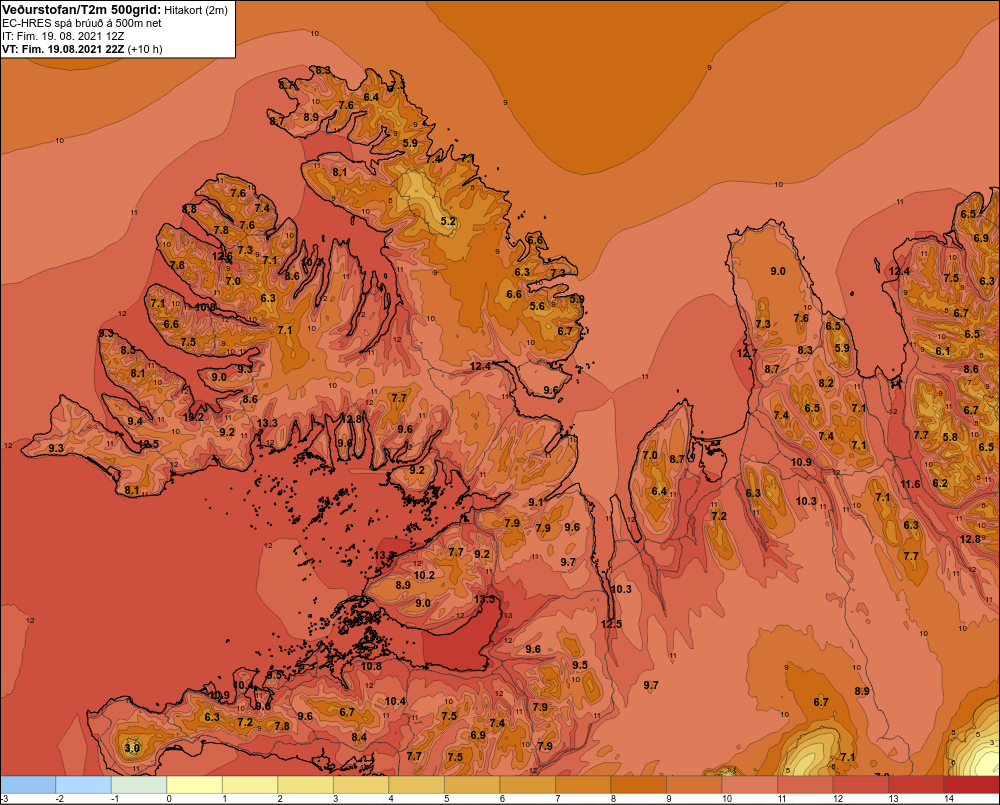Click the 'VT: Fim. 19.08.2021 22Z (+10 h)' line
The height and width of the screenshot is (805, 1000).
[82, 49]
